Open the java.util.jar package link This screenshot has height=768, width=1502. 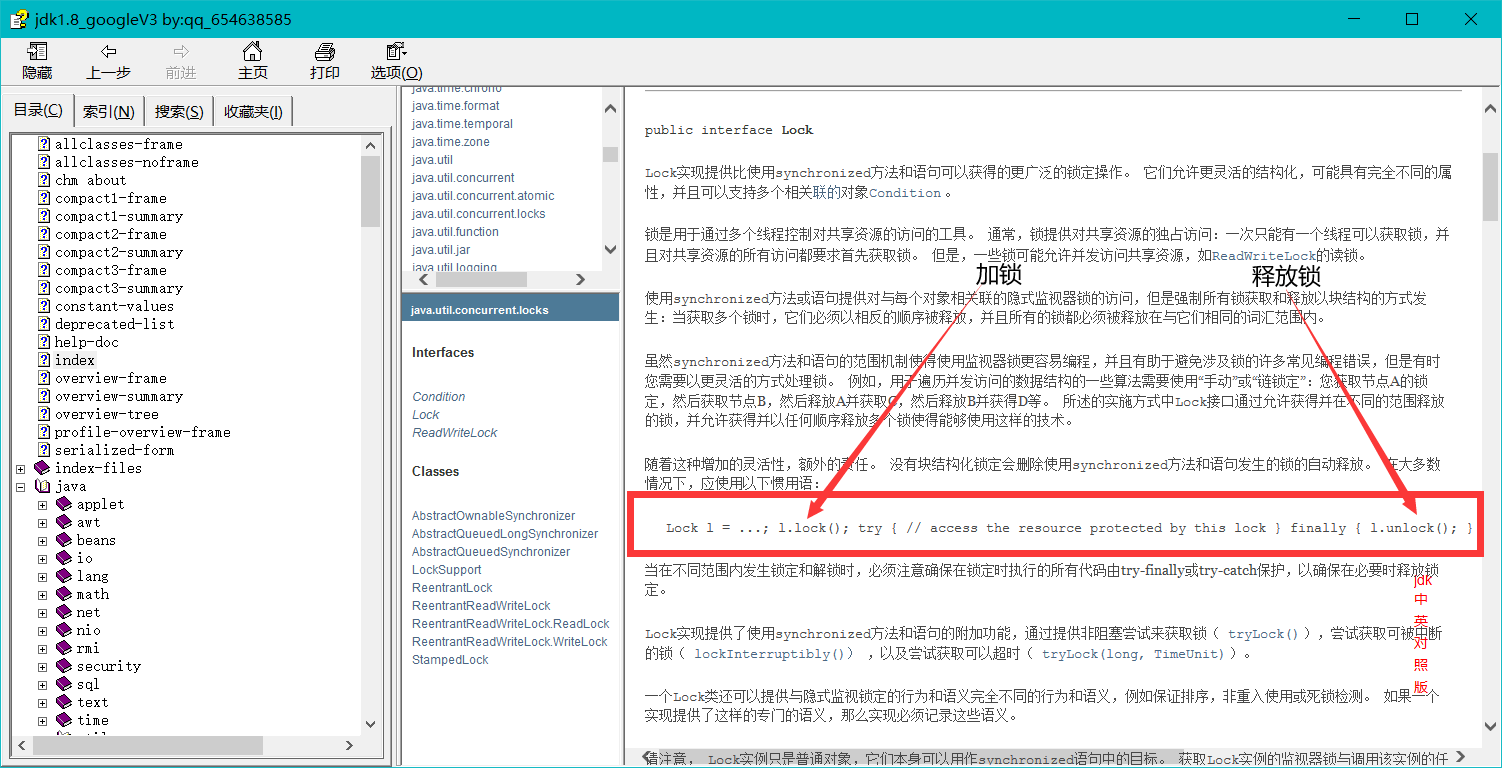441,250
